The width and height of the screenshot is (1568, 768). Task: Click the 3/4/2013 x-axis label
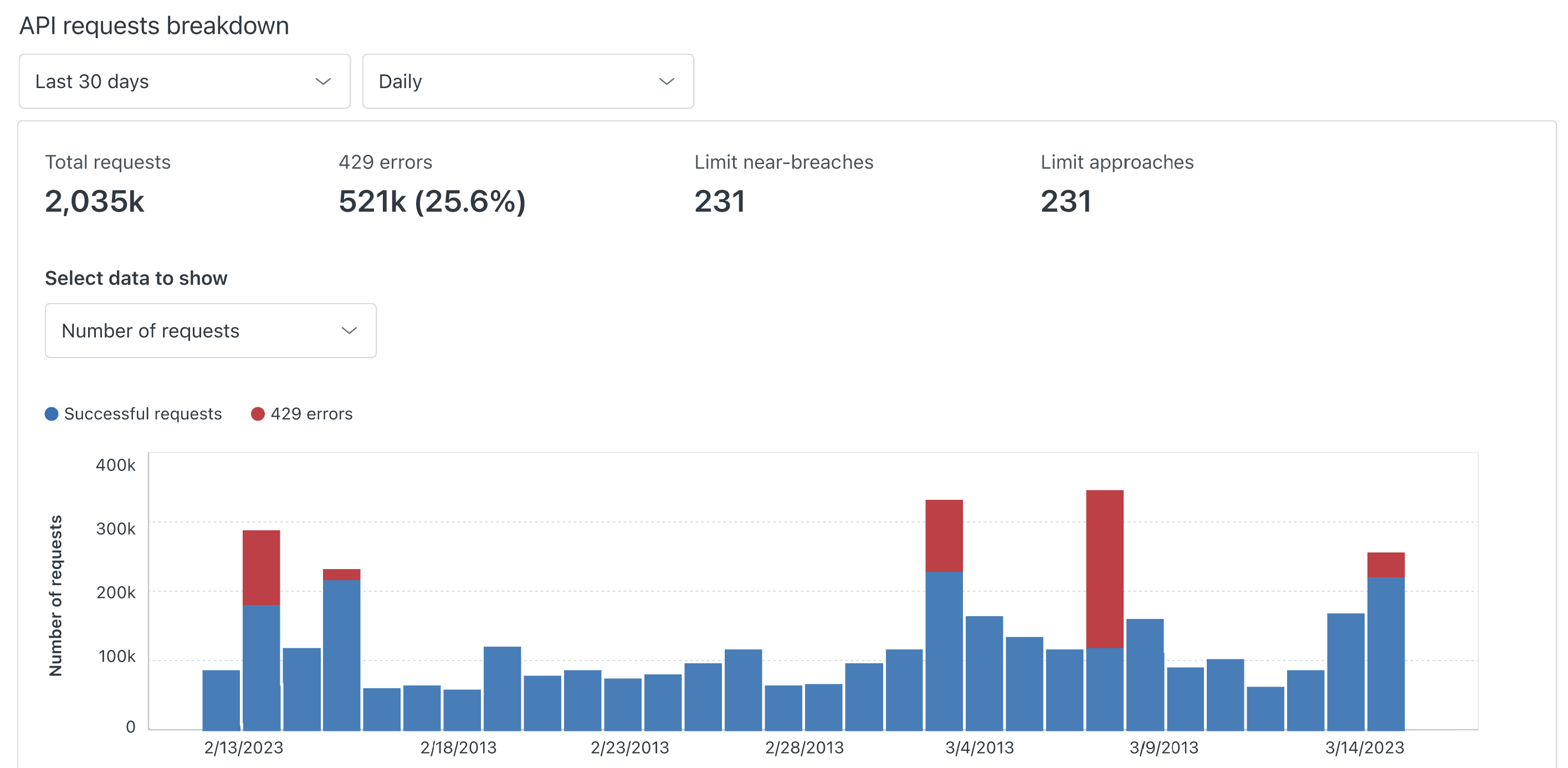coord(980,747)
